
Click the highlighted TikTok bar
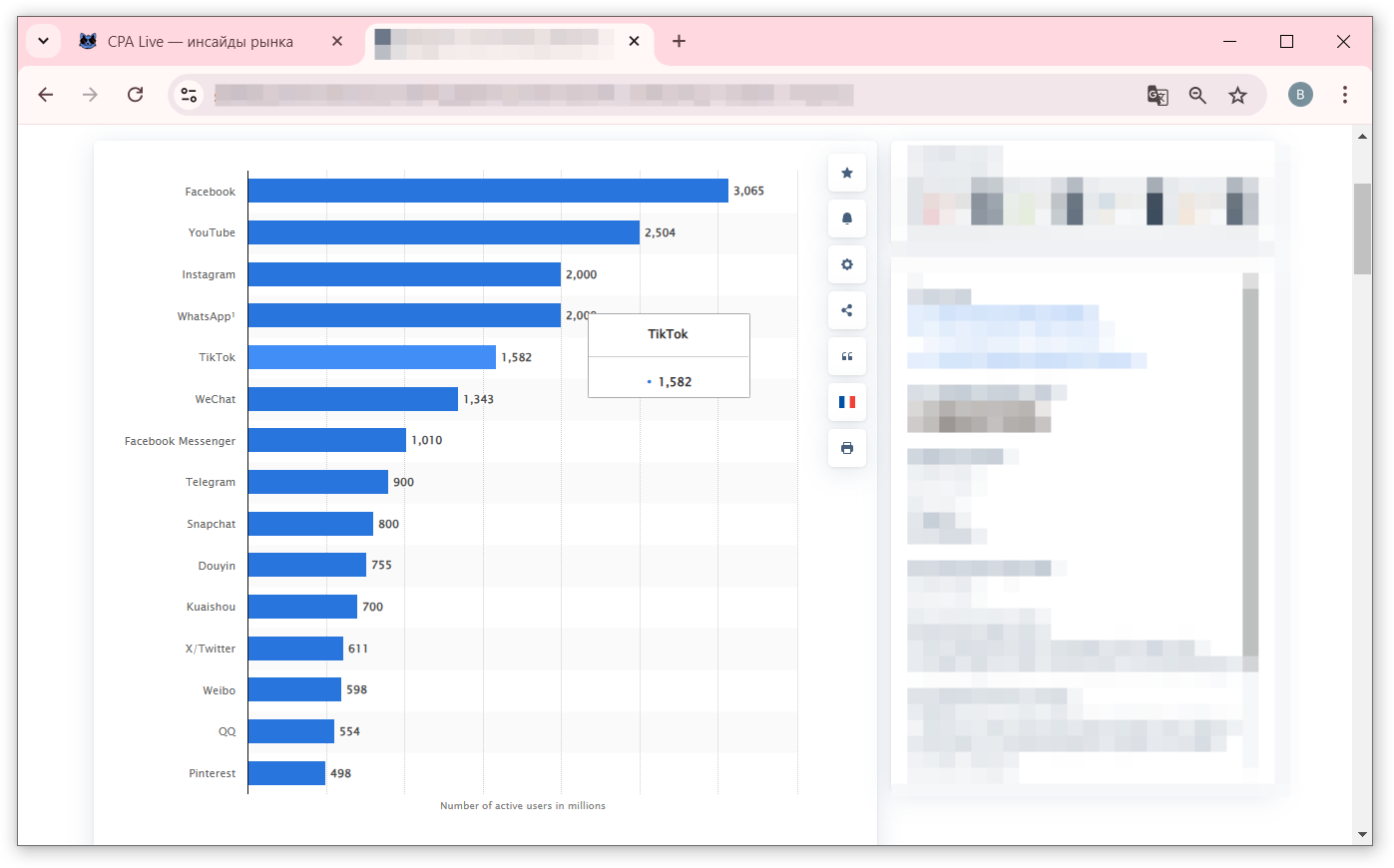(x=372, y=357)
